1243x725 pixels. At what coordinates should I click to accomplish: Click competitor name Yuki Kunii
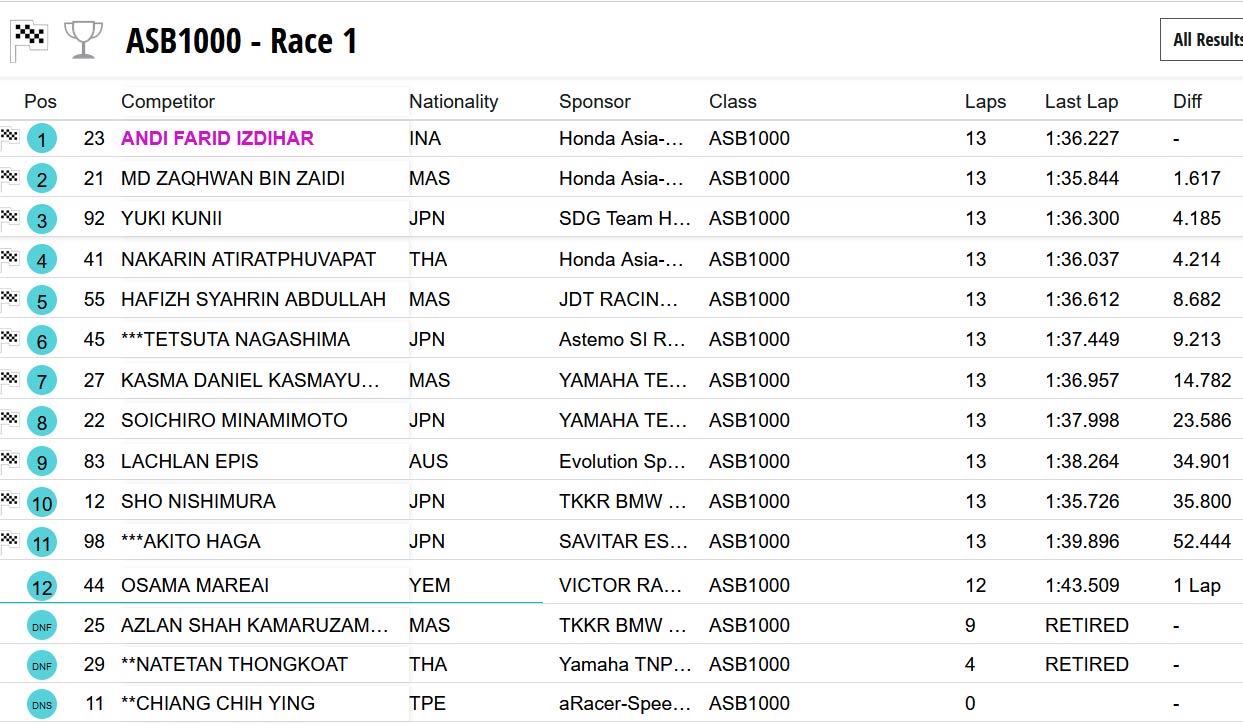[x=172, y=219]
